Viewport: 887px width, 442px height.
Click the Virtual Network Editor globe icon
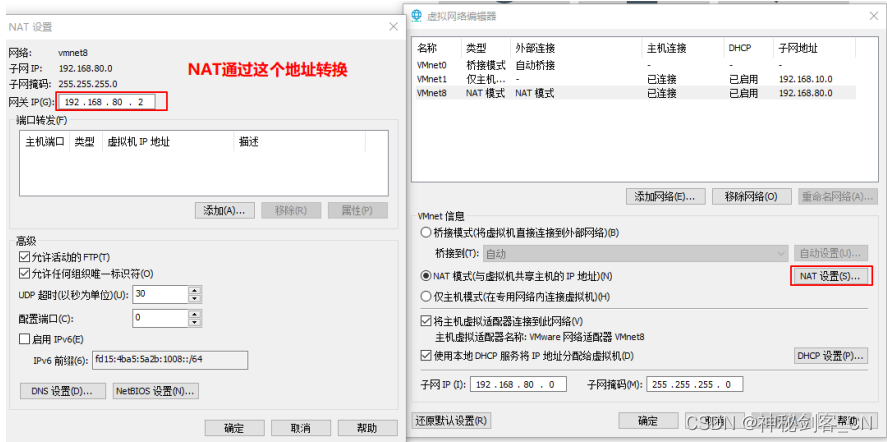click(417, 15)
